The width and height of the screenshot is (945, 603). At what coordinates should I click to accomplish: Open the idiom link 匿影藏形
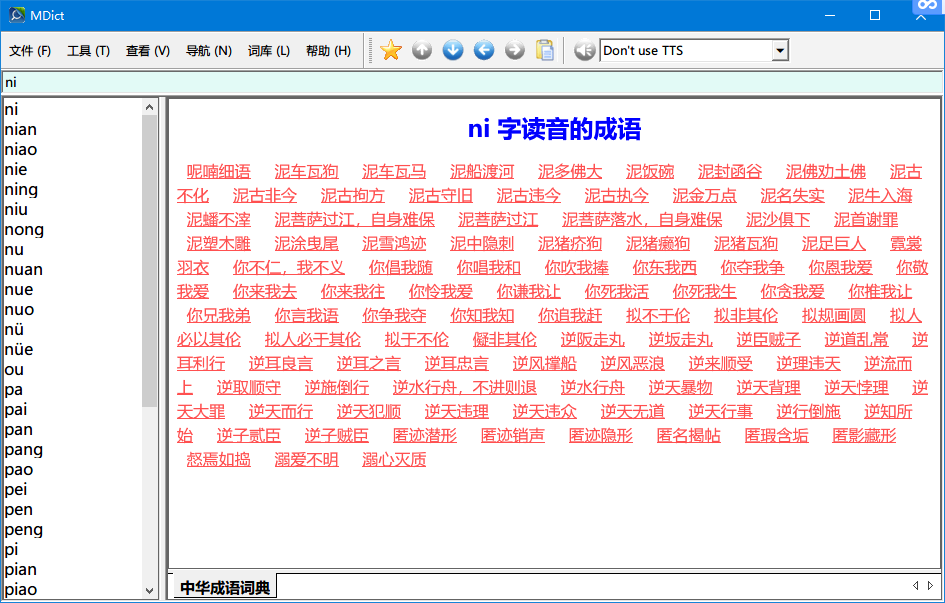(x=864, y=436)
